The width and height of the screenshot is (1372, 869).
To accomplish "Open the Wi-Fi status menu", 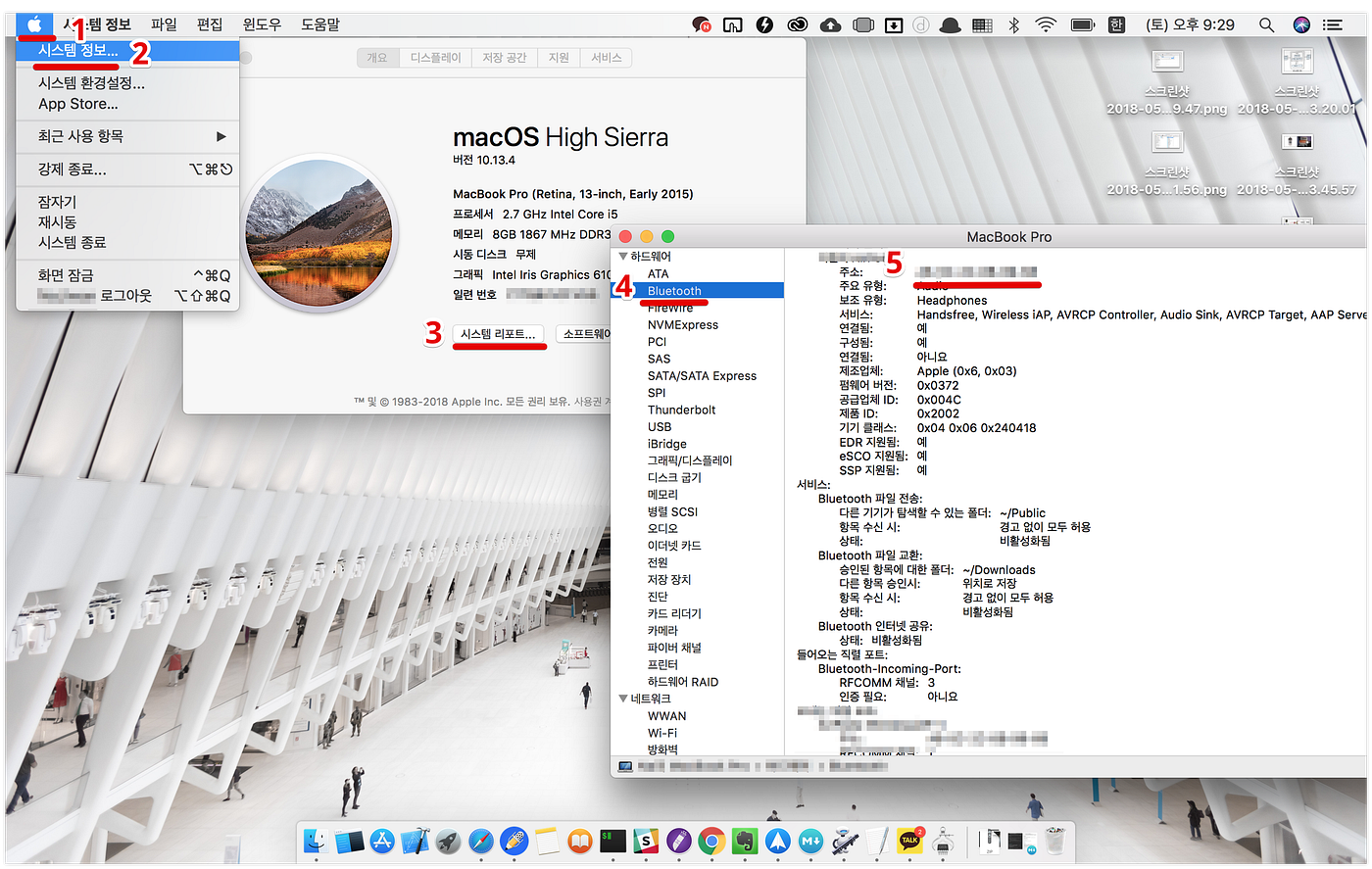I will [x=1046, y=24].
